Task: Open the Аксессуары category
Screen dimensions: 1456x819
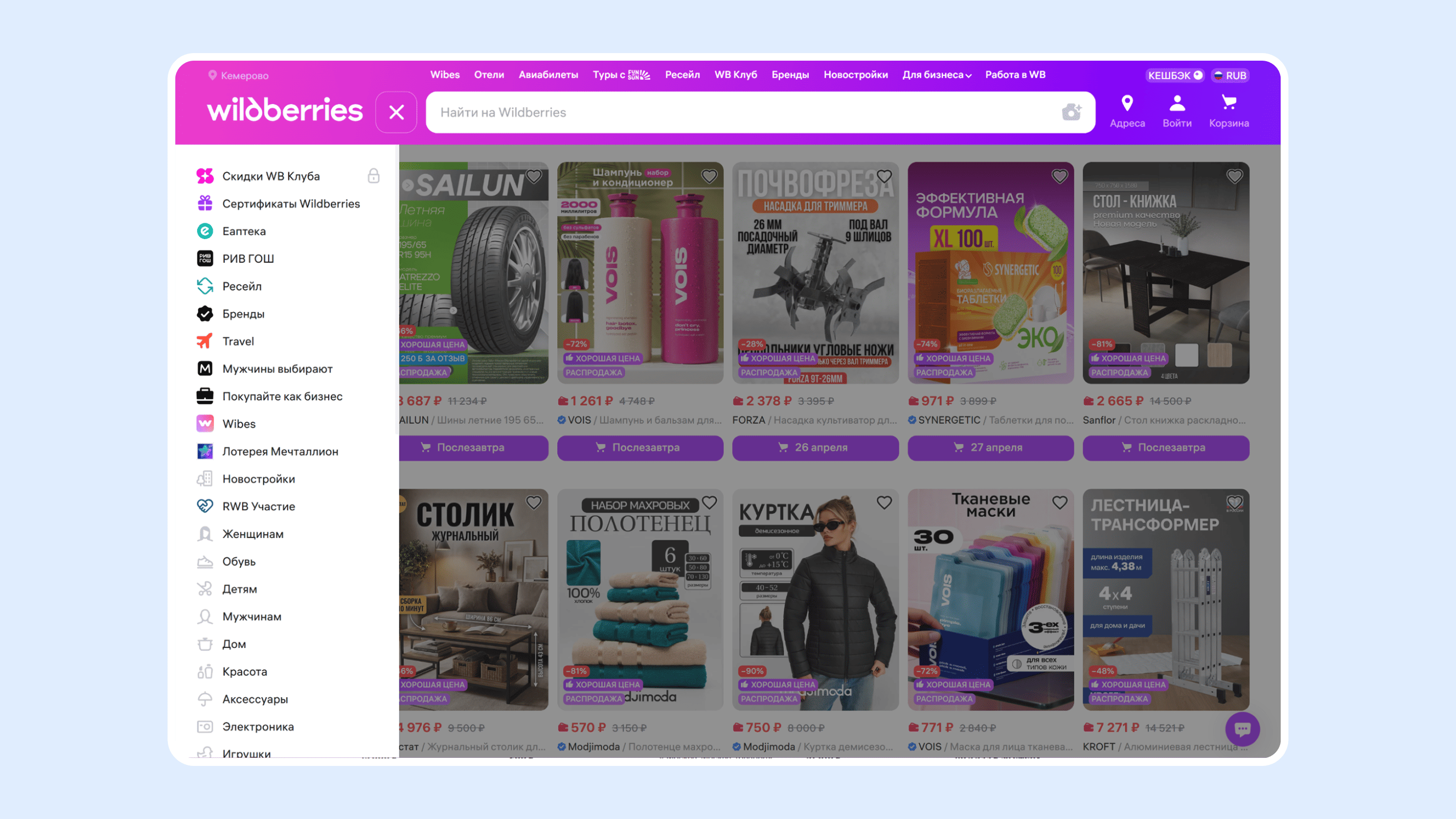Action: [x=255, y=699]
